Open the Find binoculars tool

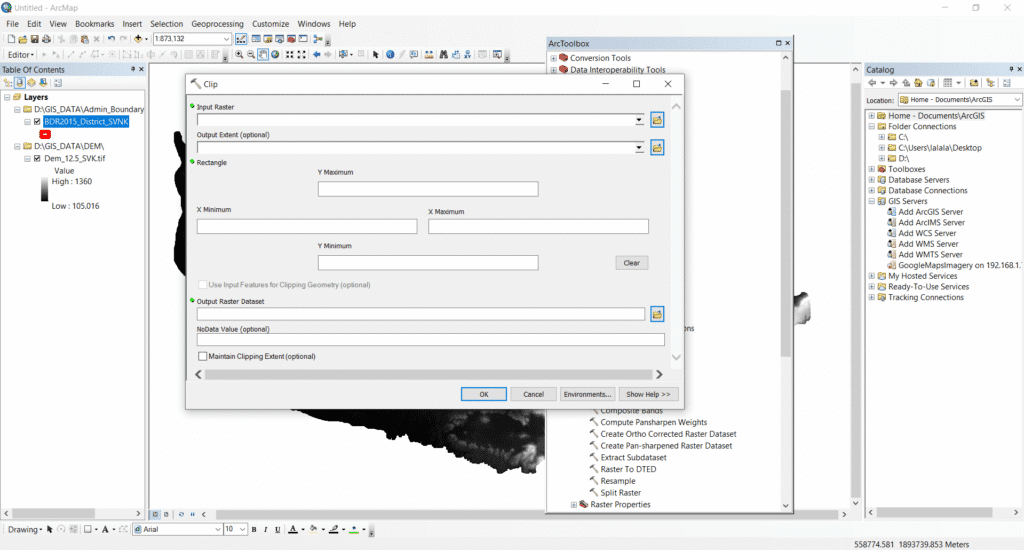pos(443,55)
